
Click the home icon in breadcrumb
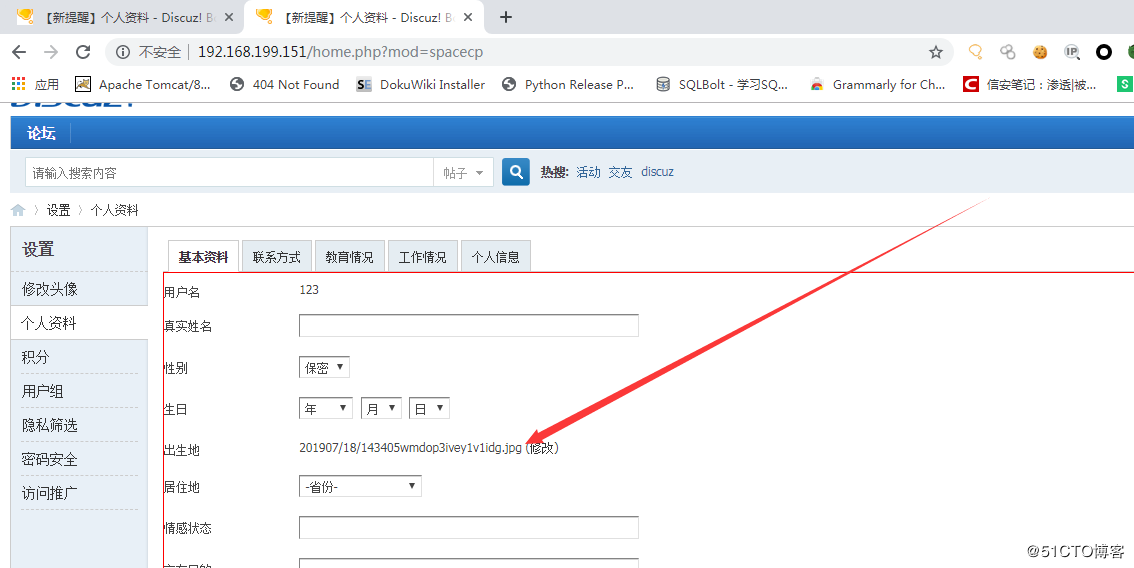click(x=18, y=210)
